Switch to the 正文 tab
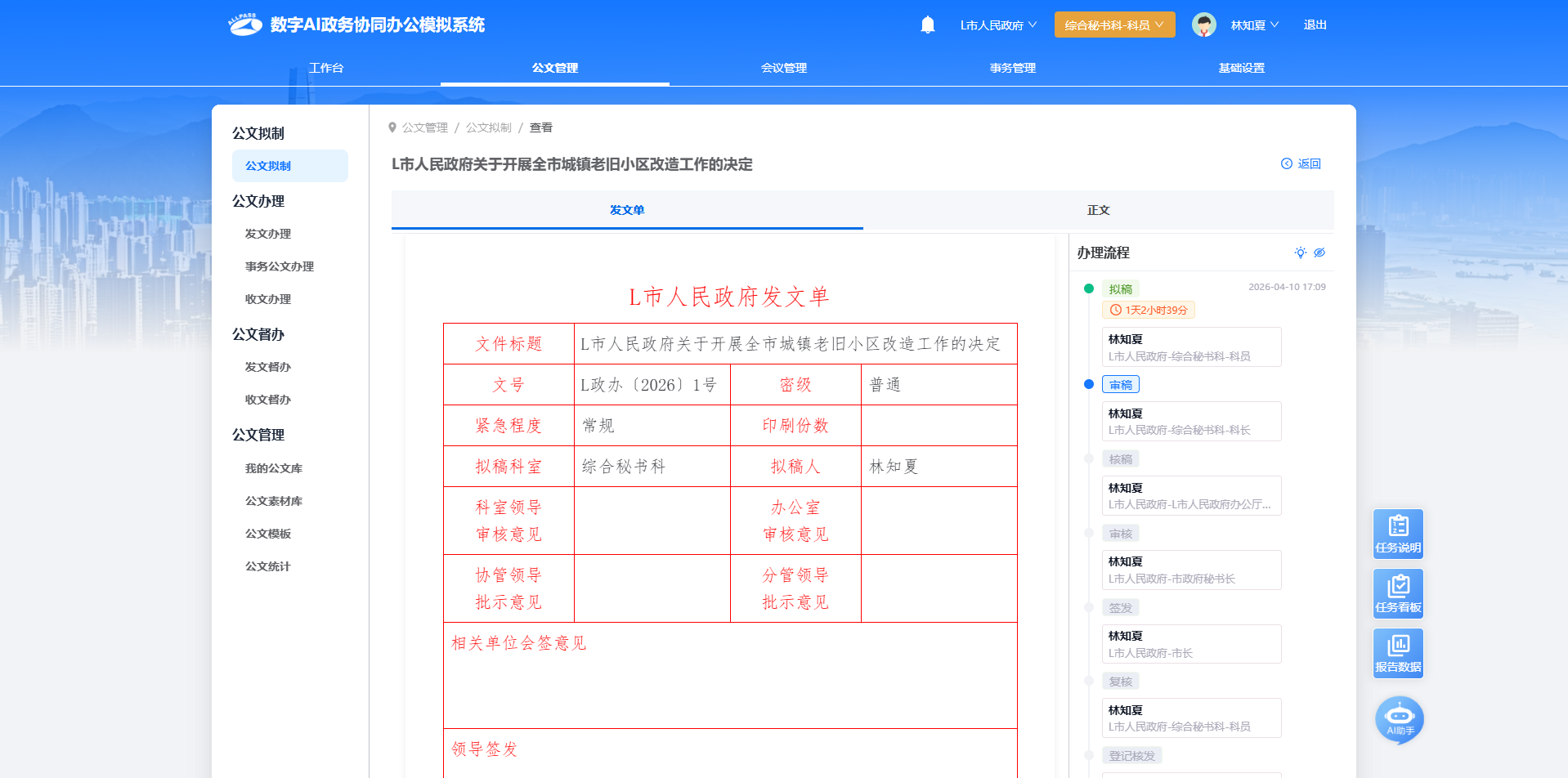 1099,210
